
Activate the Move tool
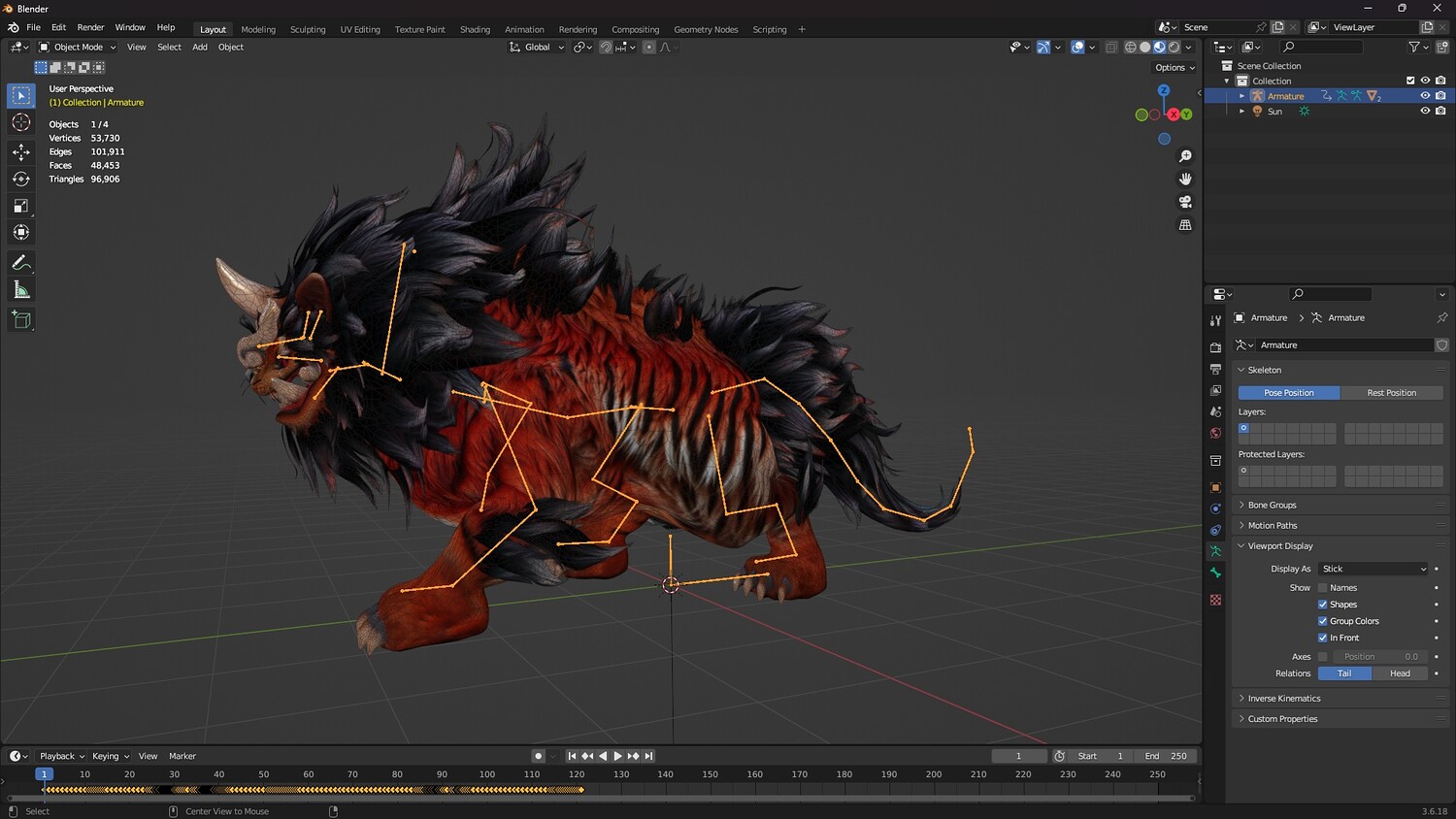coord(20,151)
